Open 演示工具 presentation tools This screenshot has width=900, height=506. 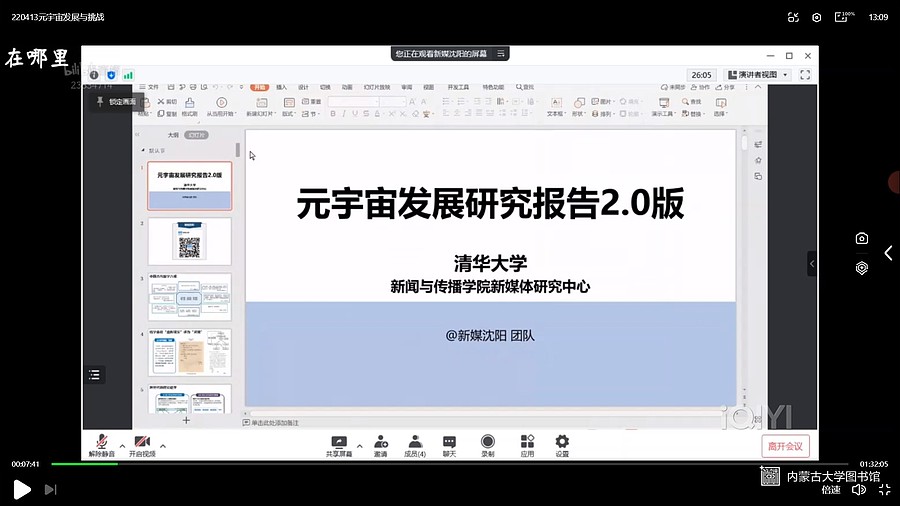(x=664, y=107)
